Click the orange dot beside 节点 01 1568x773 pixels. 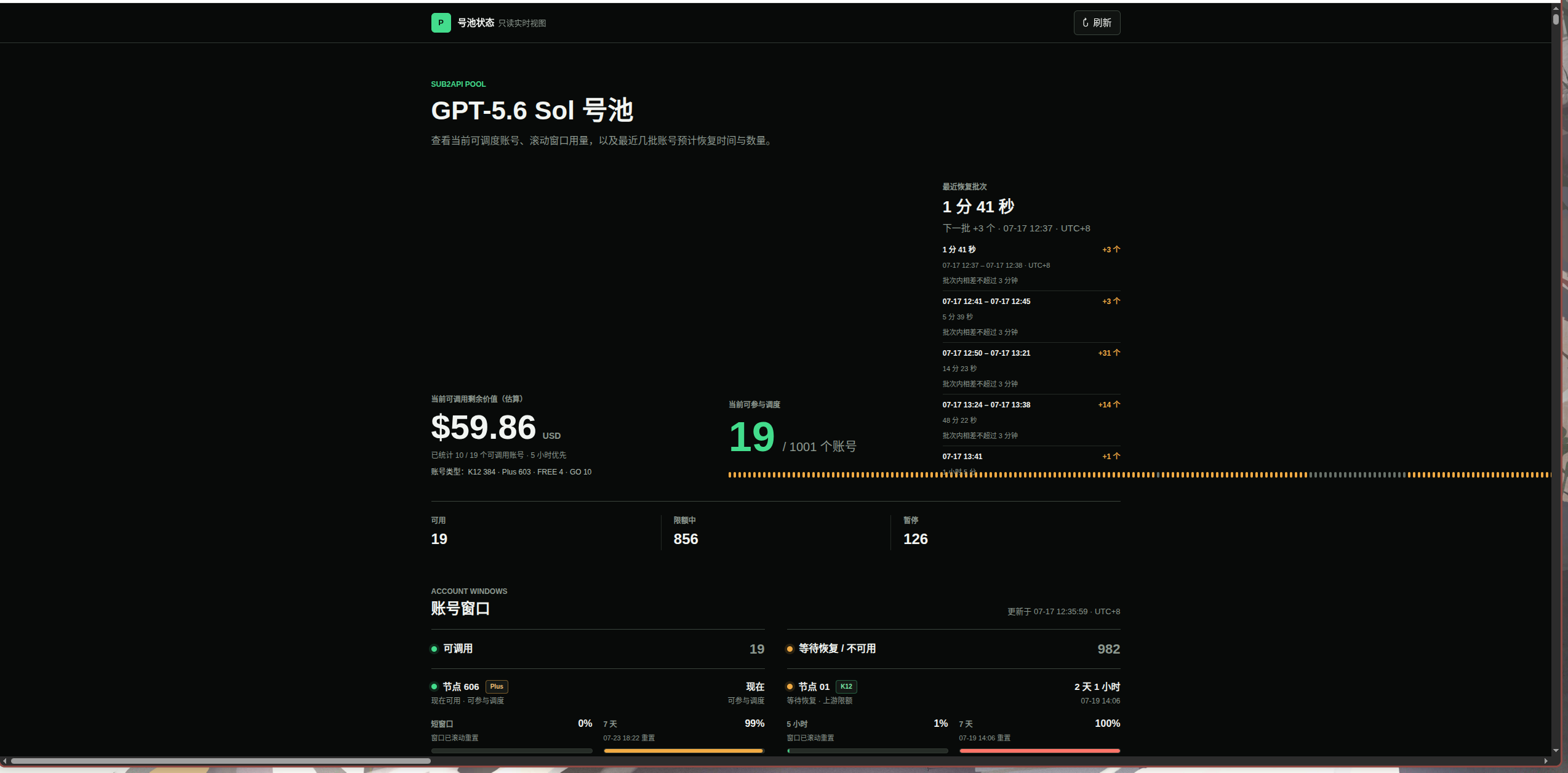click(790, 687)
